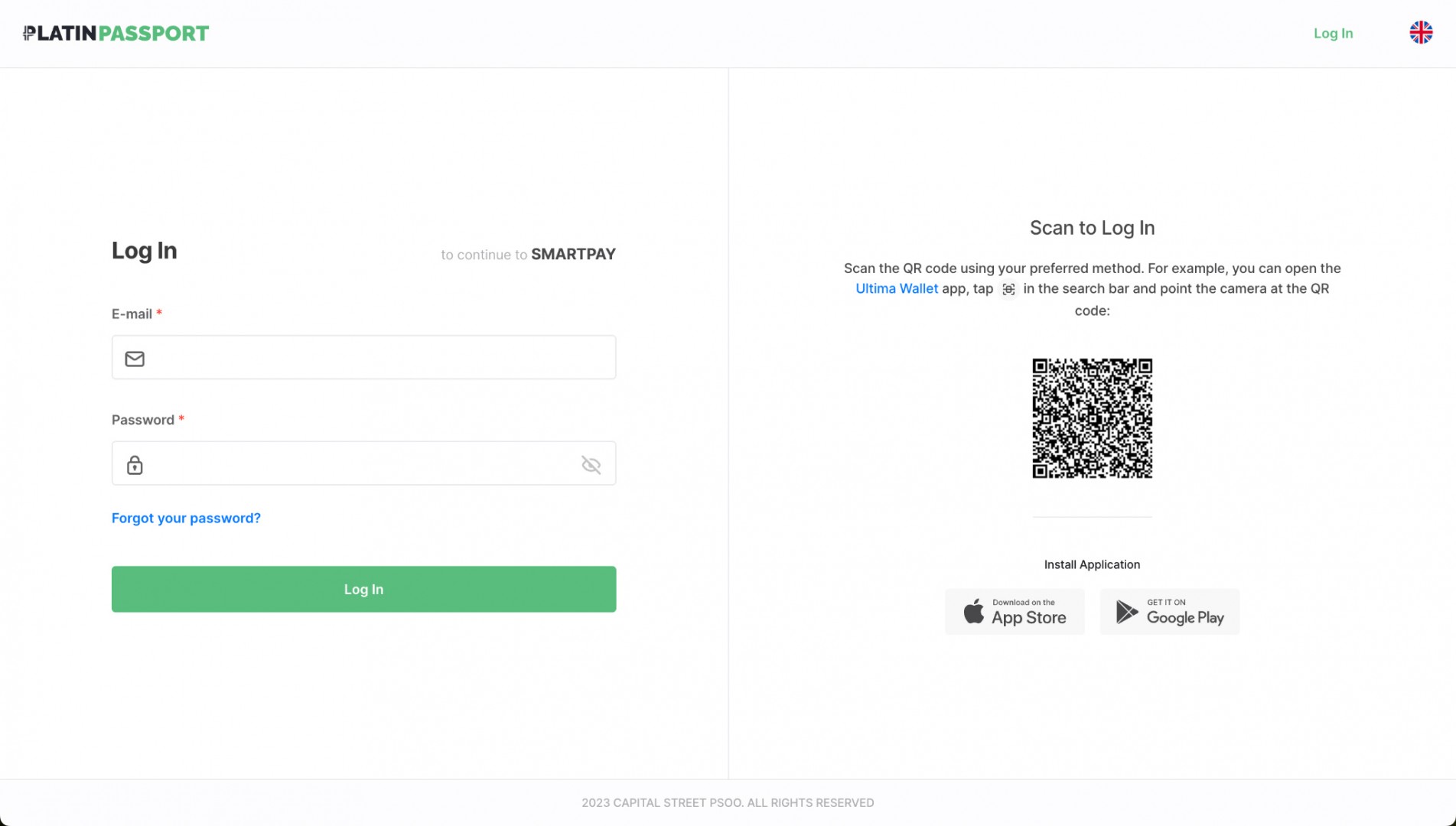Open the Forgot your password link
The width and height of the screenshot is (1456, 826).
(186, 518)
